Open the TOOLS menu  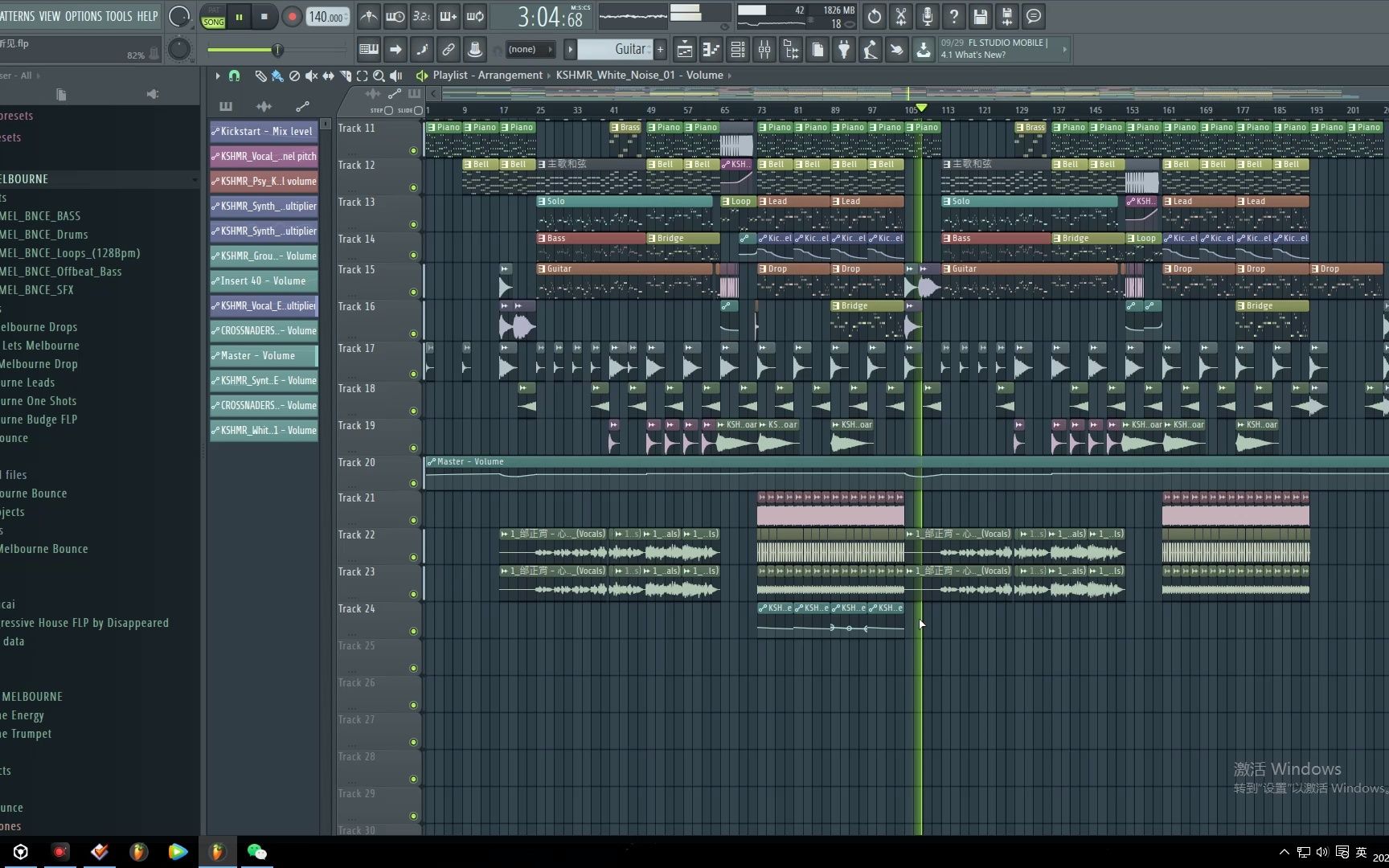[x=119, y=16]
